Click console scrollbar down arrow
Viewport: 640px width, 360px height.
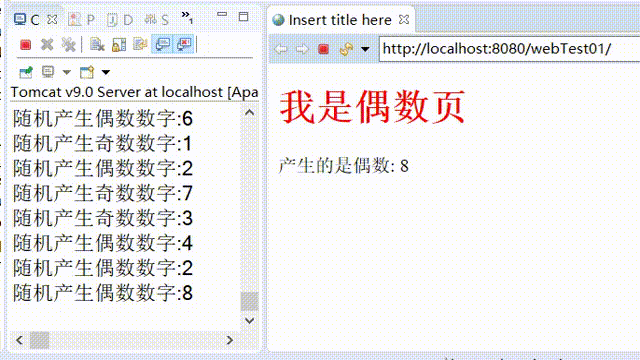(249, 320)
